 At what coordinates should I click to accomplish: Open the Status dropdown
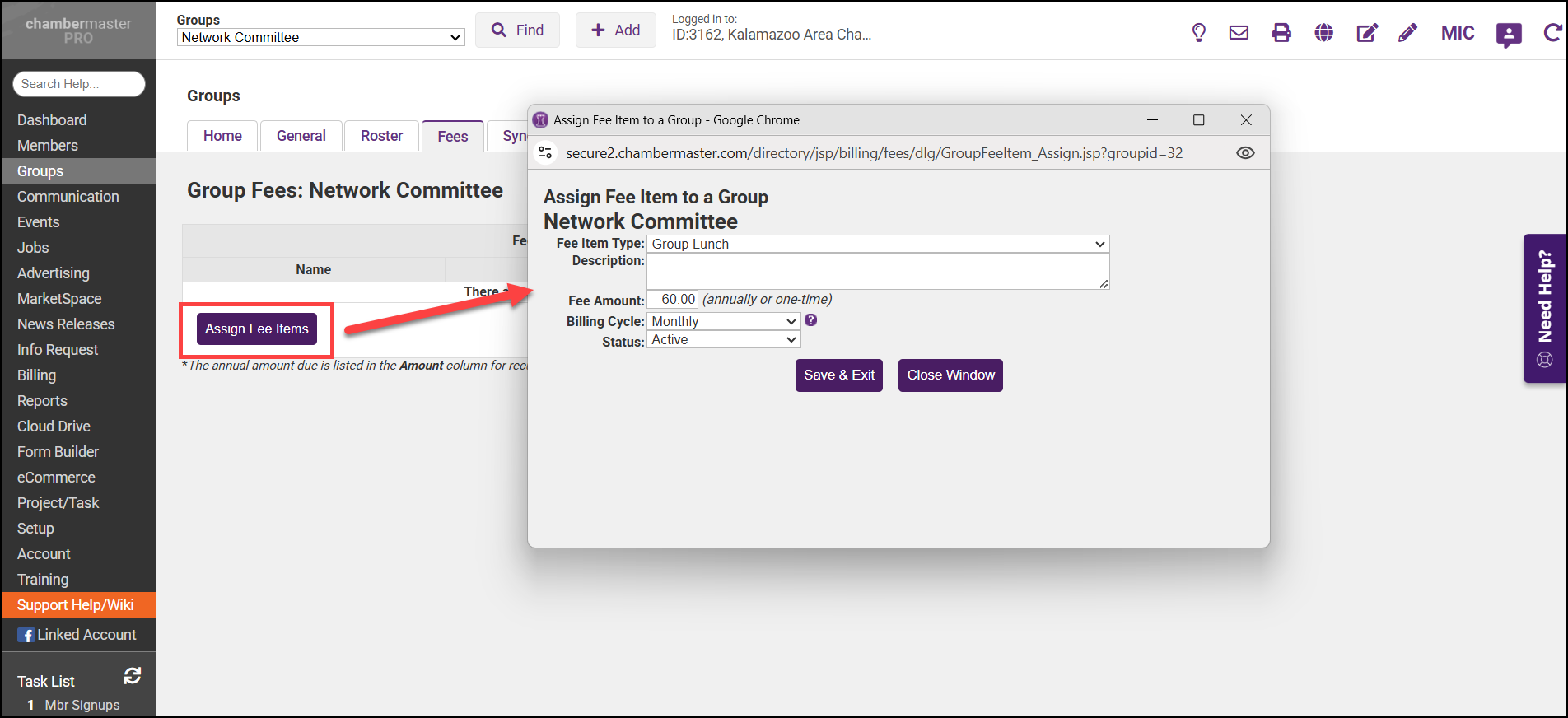(x=723, y=340)
